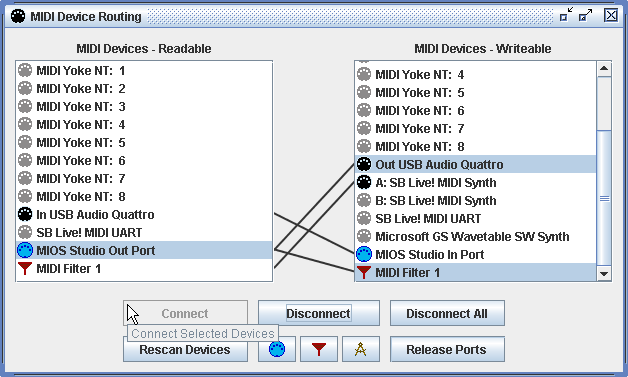Click the Disconnect button
The image size is (628, 377).
click(x=319, y=313)
